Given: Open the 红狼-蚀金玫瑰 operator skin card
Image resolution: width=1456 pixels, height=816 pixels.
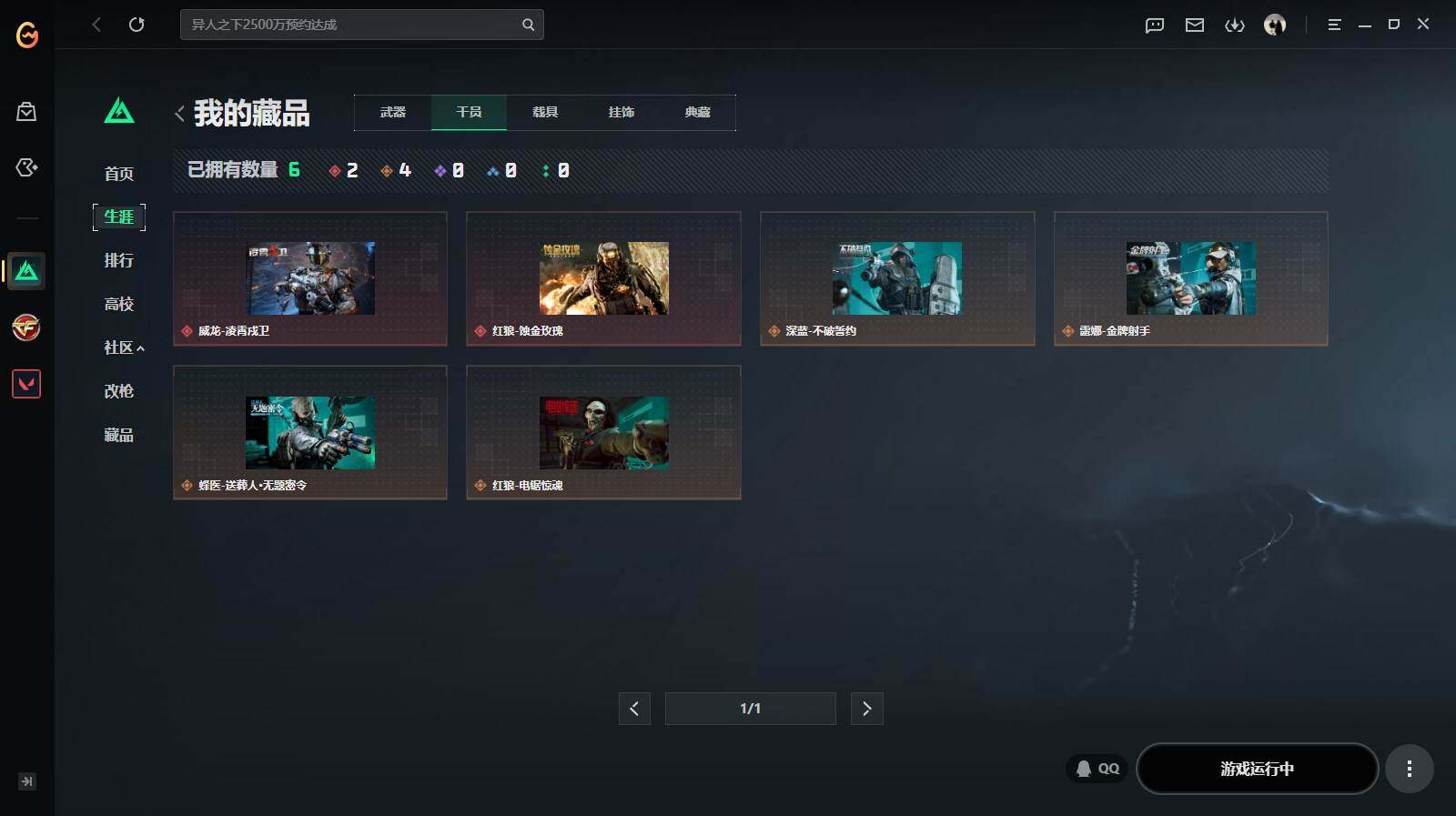Looking at the screenshot, I should (x=603, y=278).
